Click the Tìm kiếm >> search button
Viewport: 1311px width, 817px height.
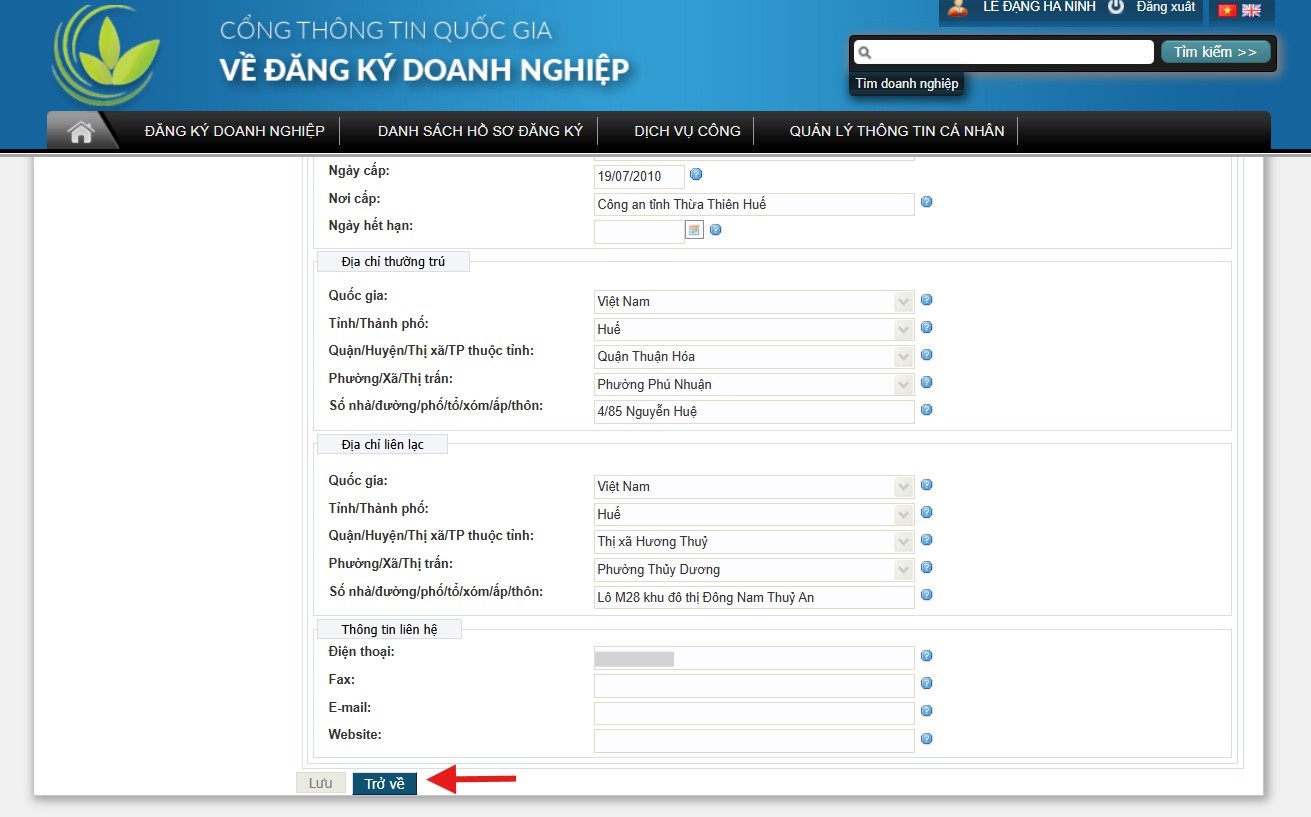tap(1215, 52)
